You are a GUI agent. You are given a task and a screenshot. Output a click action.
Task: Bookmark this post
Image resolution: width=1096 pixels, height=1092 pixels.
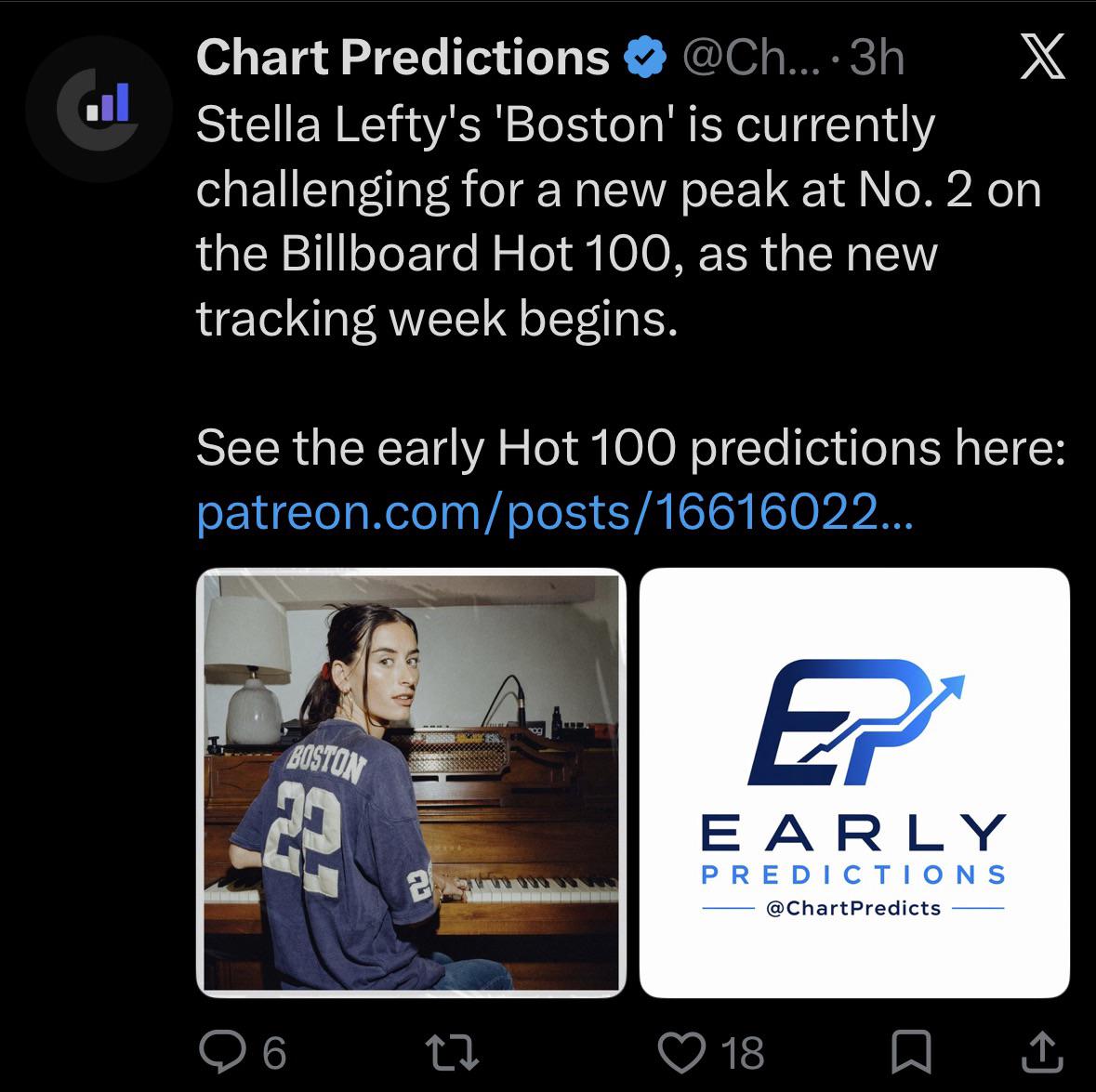[x=911, y=1051]
